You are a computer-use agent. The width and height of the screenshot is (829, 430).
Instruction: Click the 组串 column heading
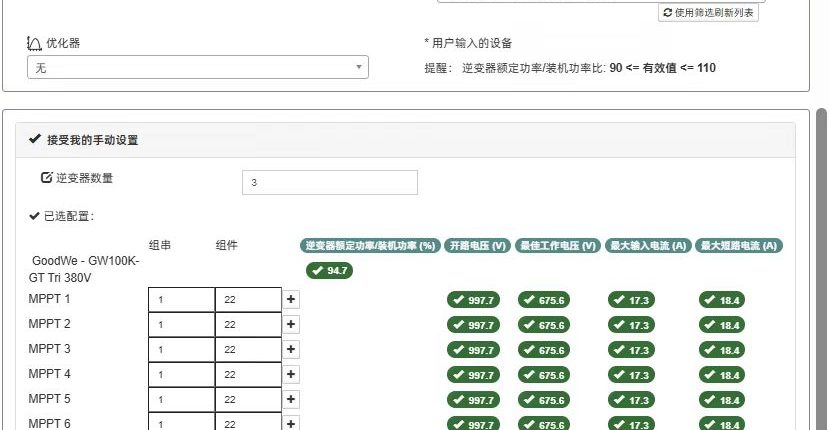click(x=160, y=245)
